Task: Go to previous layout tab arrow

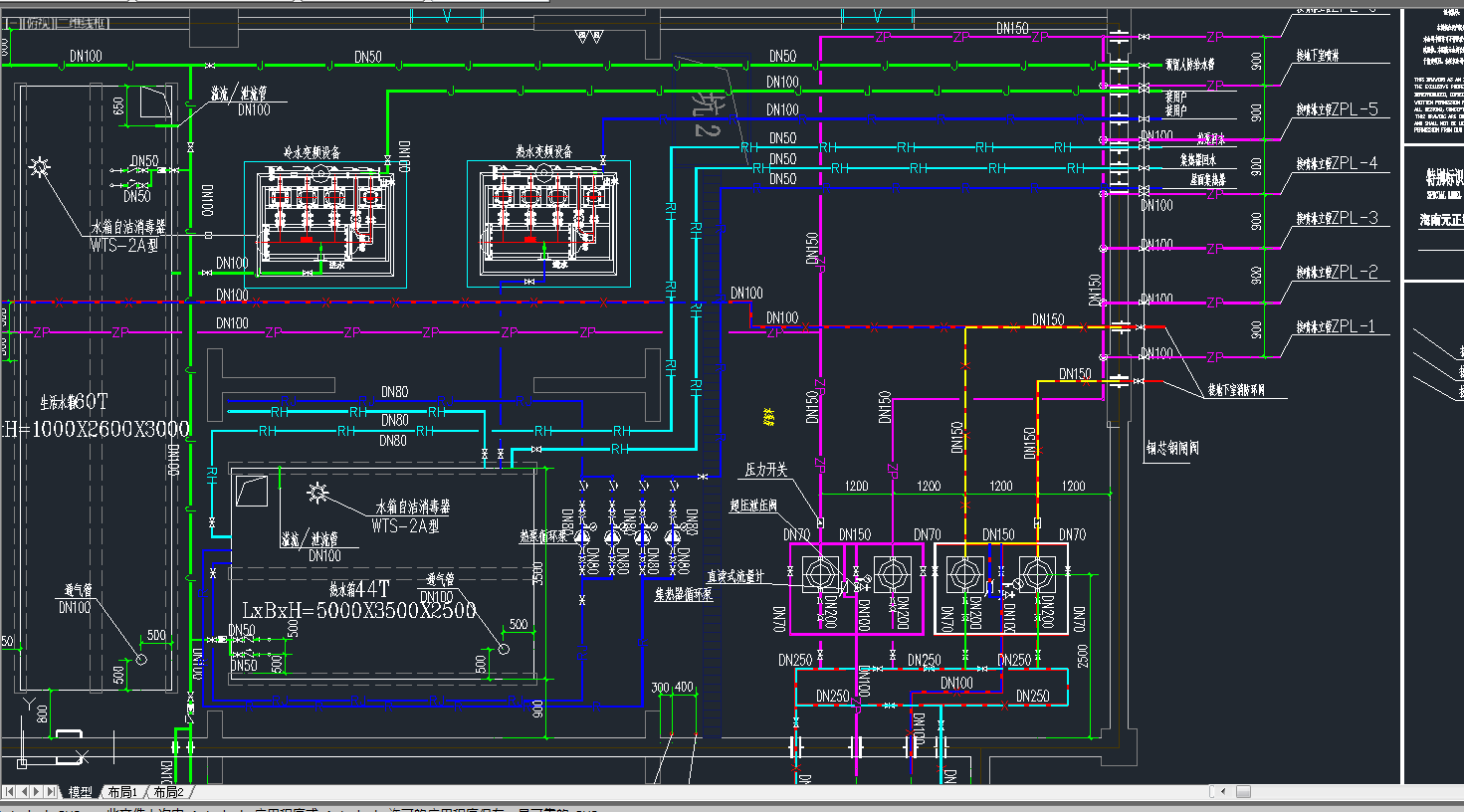Action: [24, 792]
